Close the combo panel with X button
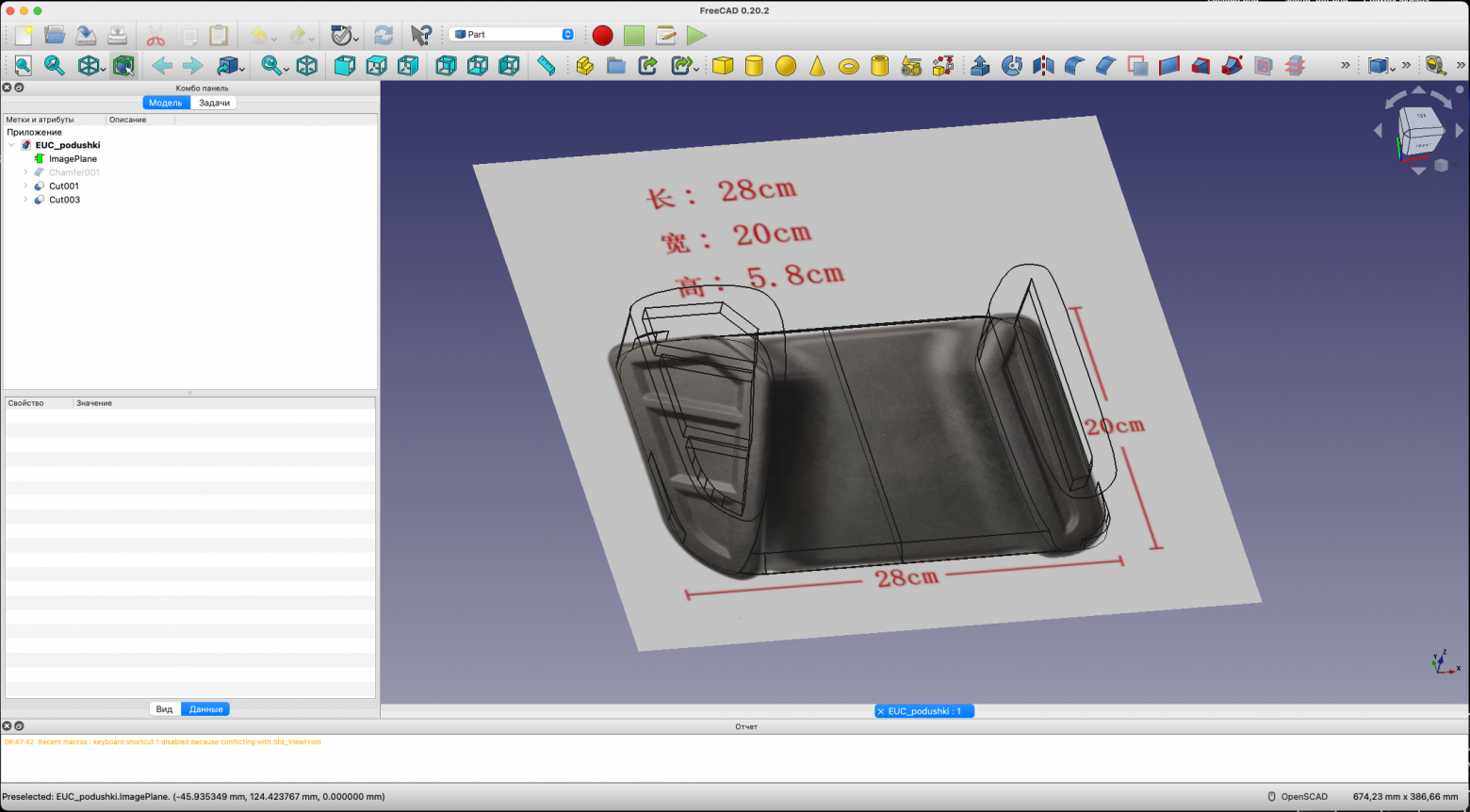1470x812 pixels. coord(7,88)
